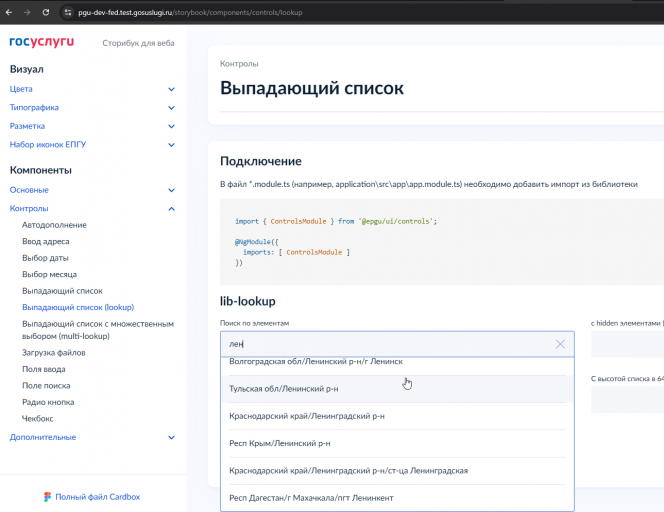The width and height of the screenshot is (664, 512).
Task: Click field under "С высотой списка" label
Action: [628, 400]
